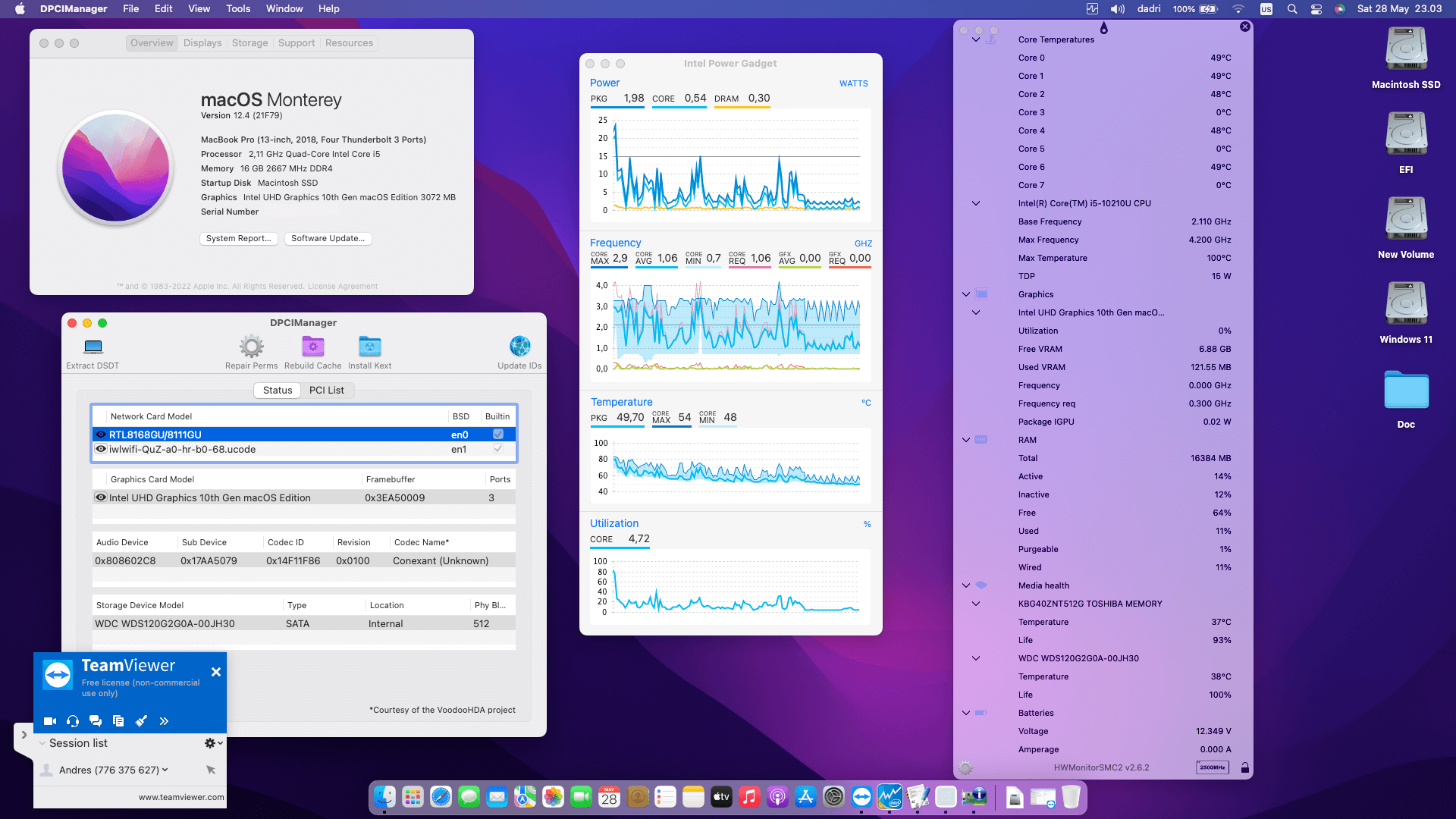1456x819 pixels.
Task: Toggle the HWMonitor lock icon
Action: (1244, 767)
